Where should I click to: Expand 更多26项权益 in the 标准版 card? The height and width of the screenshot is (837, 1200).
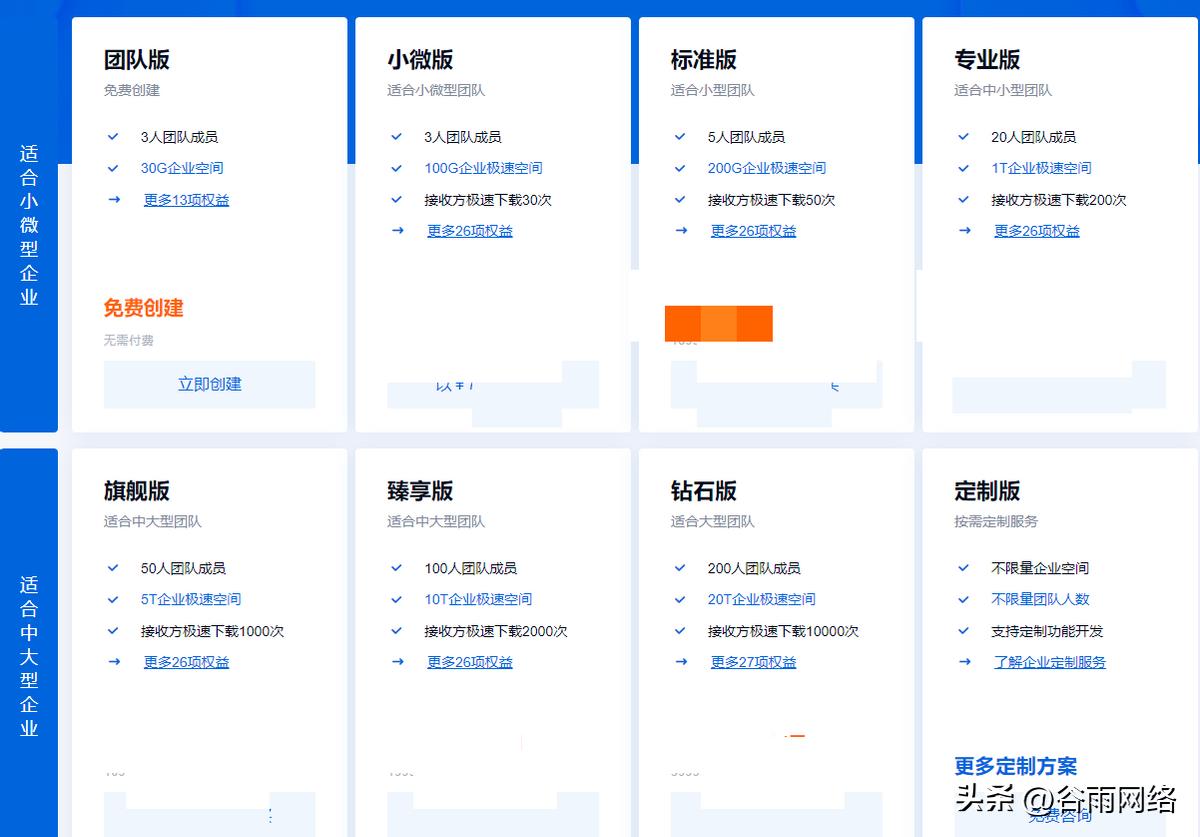point(753,230)
